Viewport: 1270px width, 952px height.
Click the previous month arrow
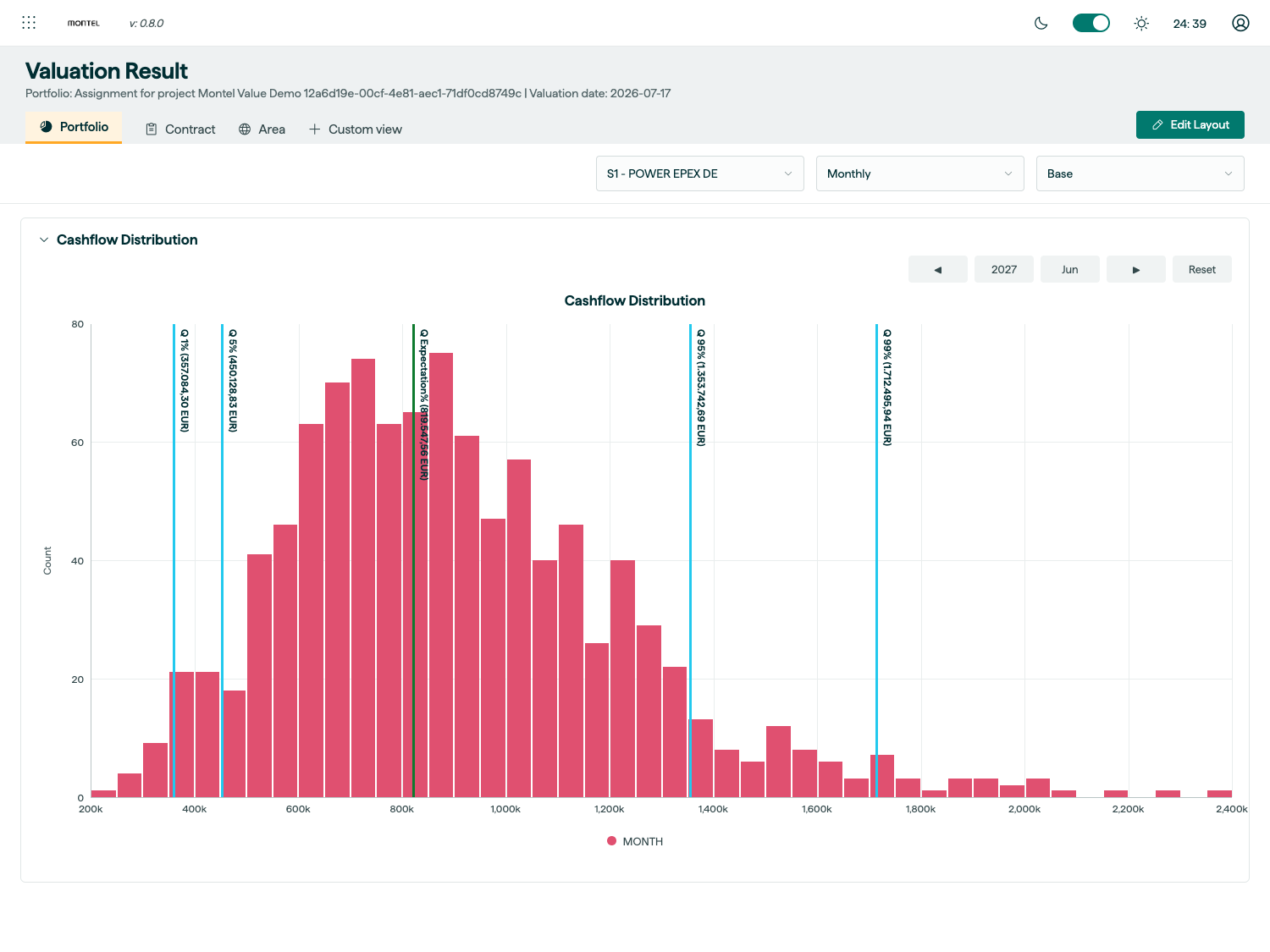[x=937, y=269]
